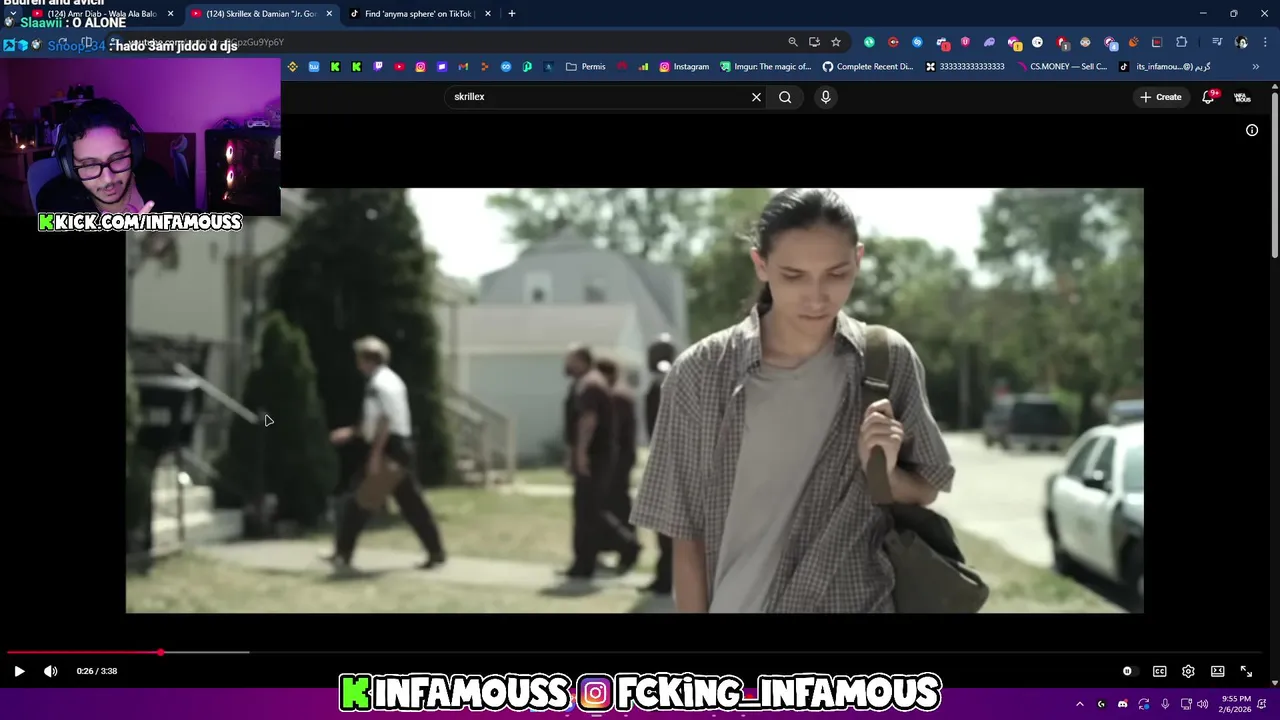Open the Imgur: The magic of bookmark

(765, 67)
